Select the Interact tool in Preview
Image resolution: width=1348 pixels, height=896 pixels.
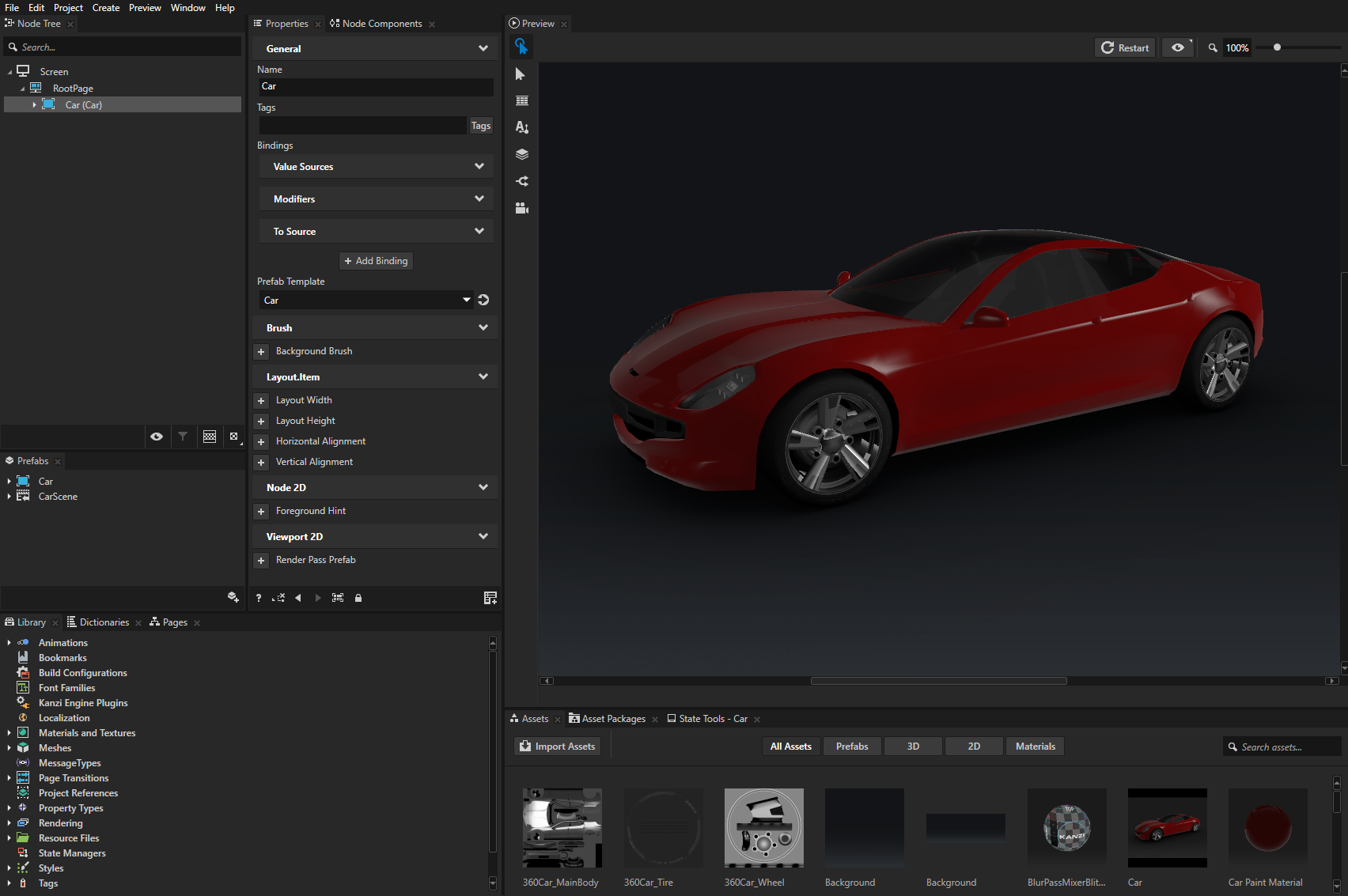[x=521, y=47]
